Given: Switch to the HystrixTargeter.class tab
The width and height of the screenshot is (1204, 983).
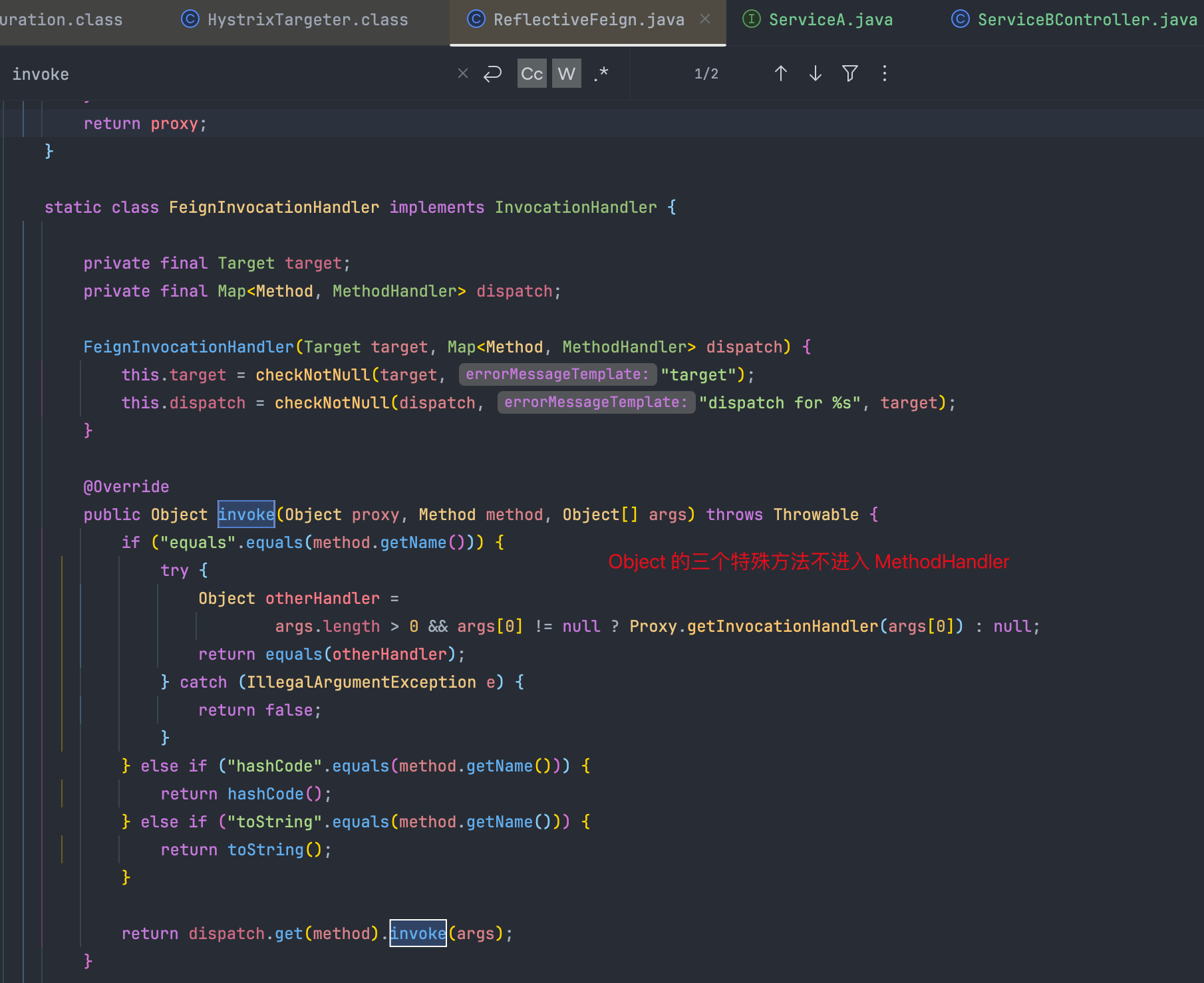Looking at the screenshot, I should (x=295, y=20).
